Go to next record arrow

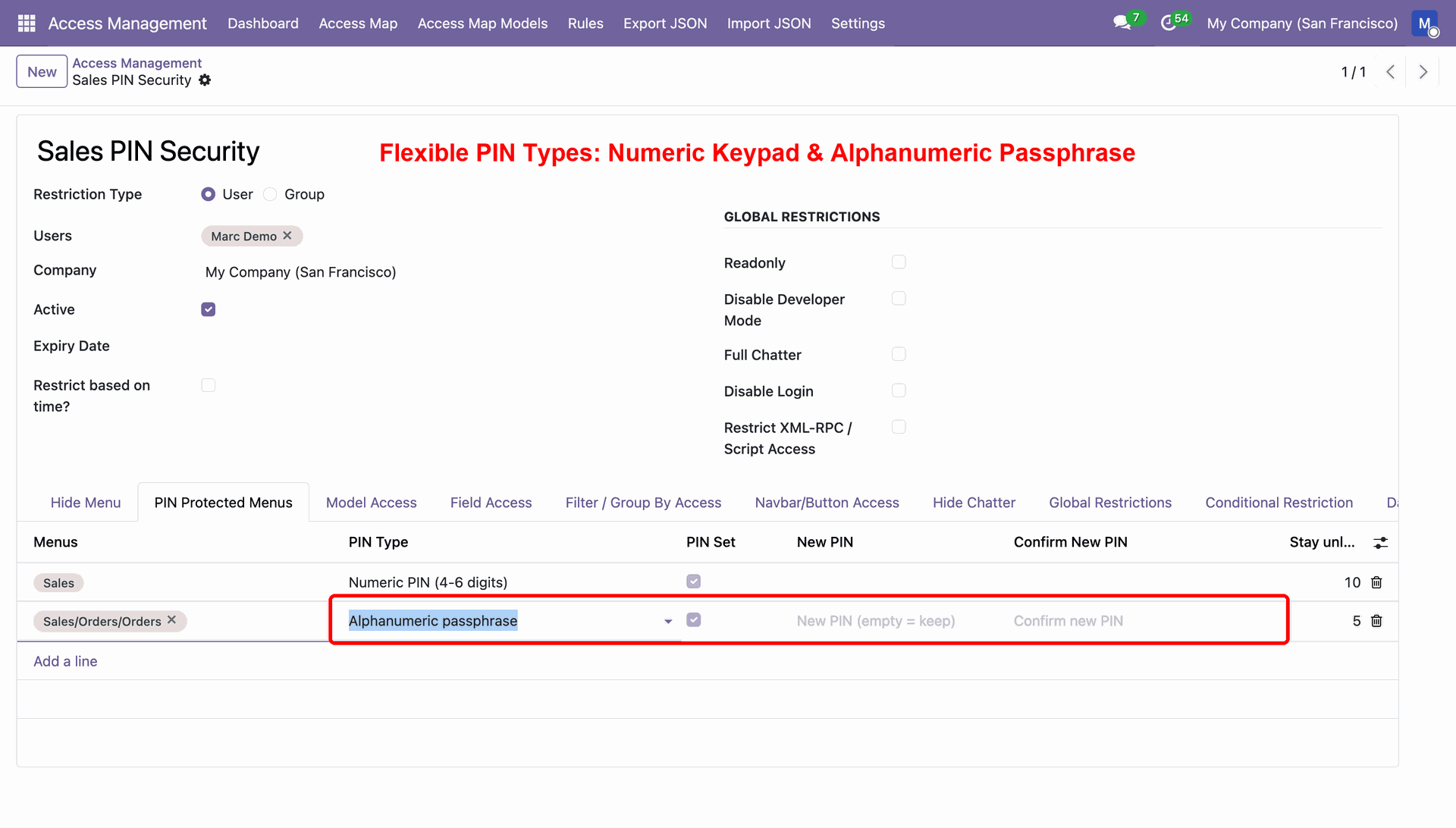click(x=1423, y=72)
